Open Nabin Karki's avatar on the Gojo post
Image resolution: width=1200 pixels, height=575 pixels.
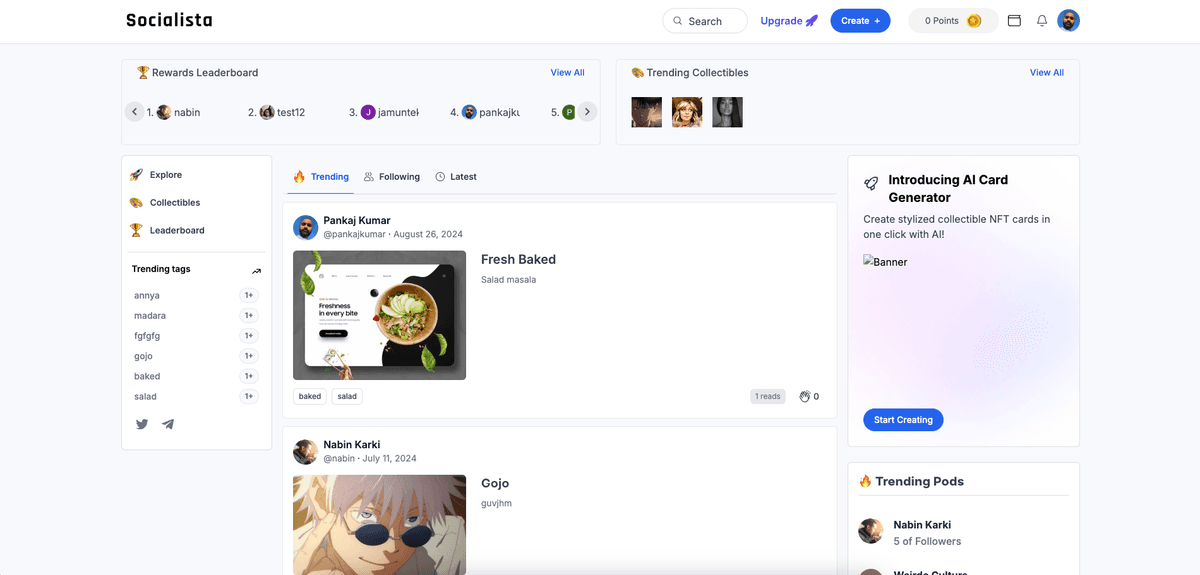(x=305, y=452)
